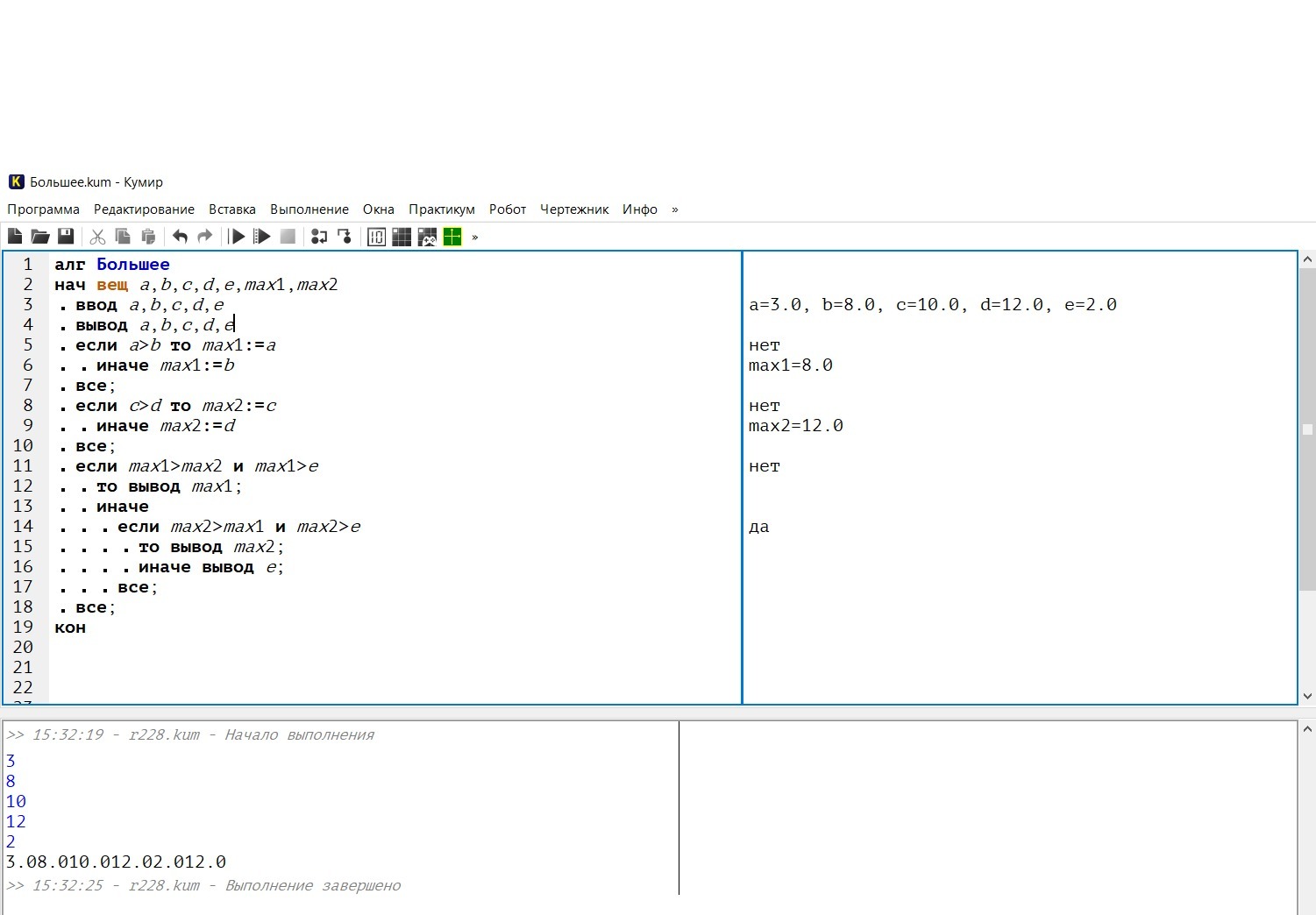
Task: Click the Cut scissors icon
Action: tap(97, 237)
